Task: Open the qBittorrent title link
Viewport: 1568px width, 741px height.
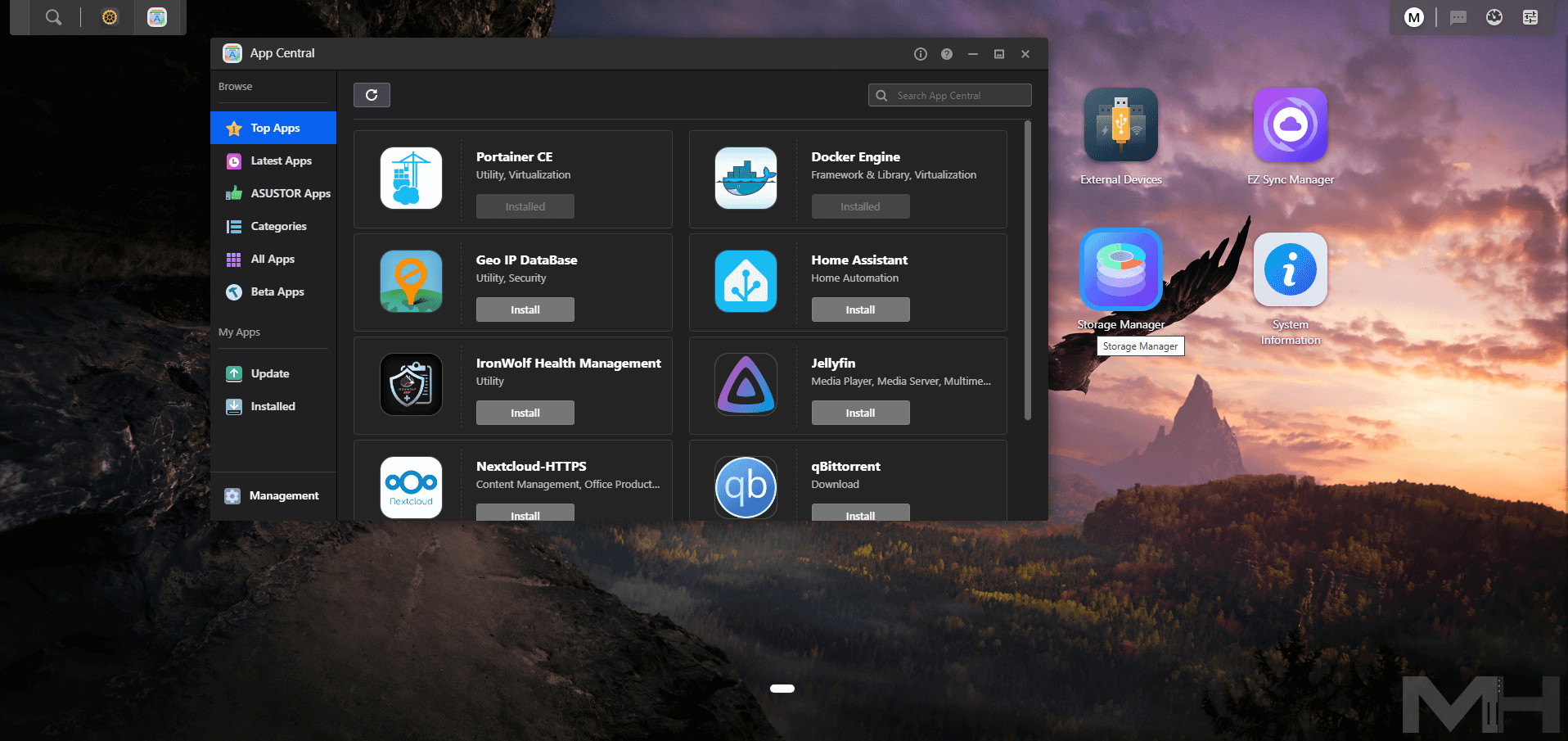Action: pos(845,466)
